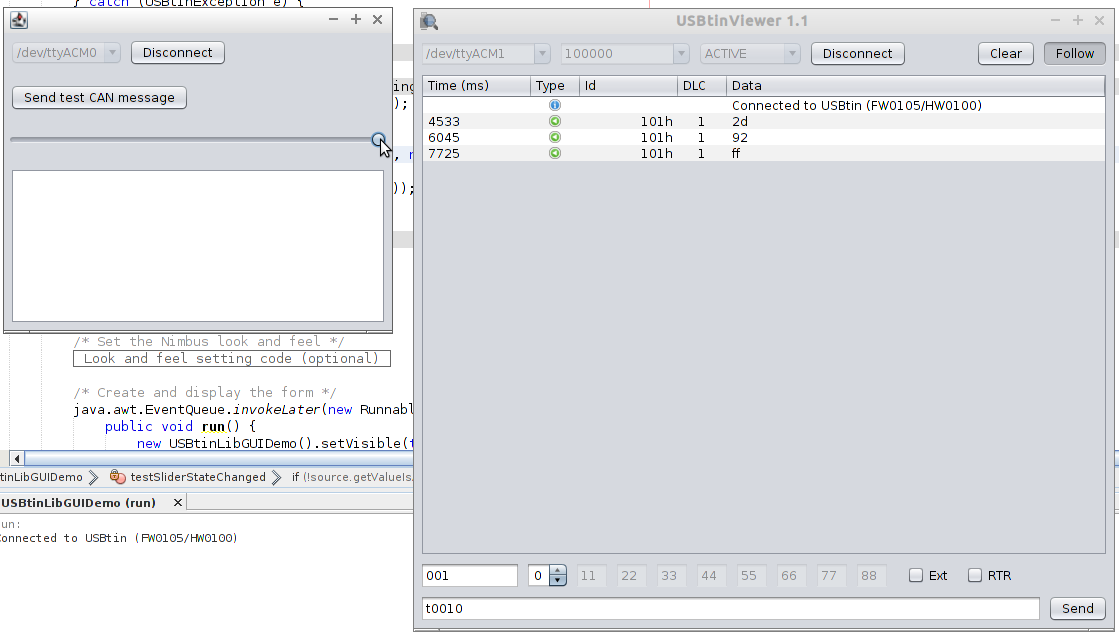Image resolution: width=1119 pixels, height=638 pixels.
Task: Toggle the Follow button in USBtinViewer
Action: [x=1075, y=54]
